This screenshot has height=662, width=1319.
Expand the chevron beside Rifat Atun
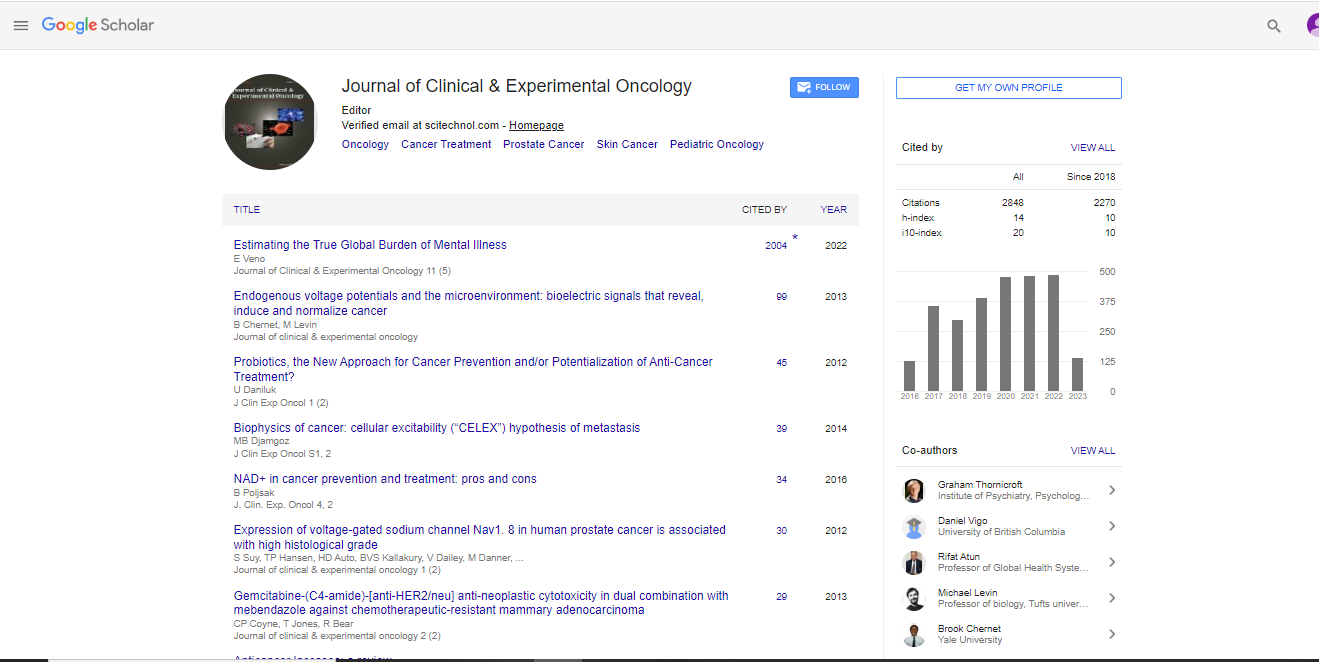pyautogui.click(x=1112, y=562)
